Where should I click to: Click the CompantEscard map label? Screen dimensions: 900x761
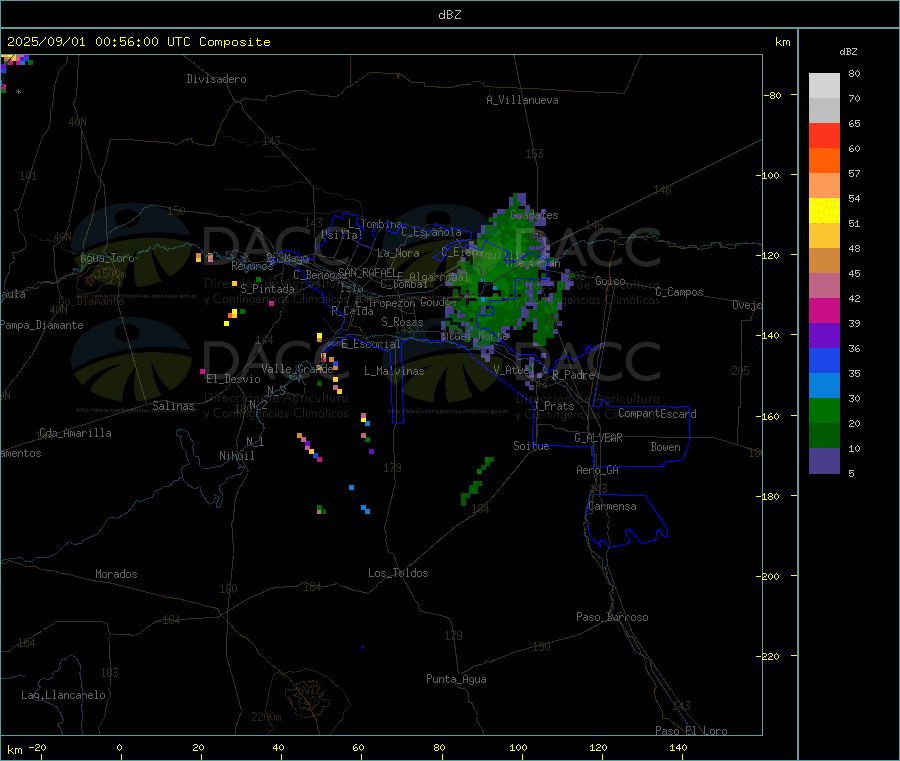point(657,413)
